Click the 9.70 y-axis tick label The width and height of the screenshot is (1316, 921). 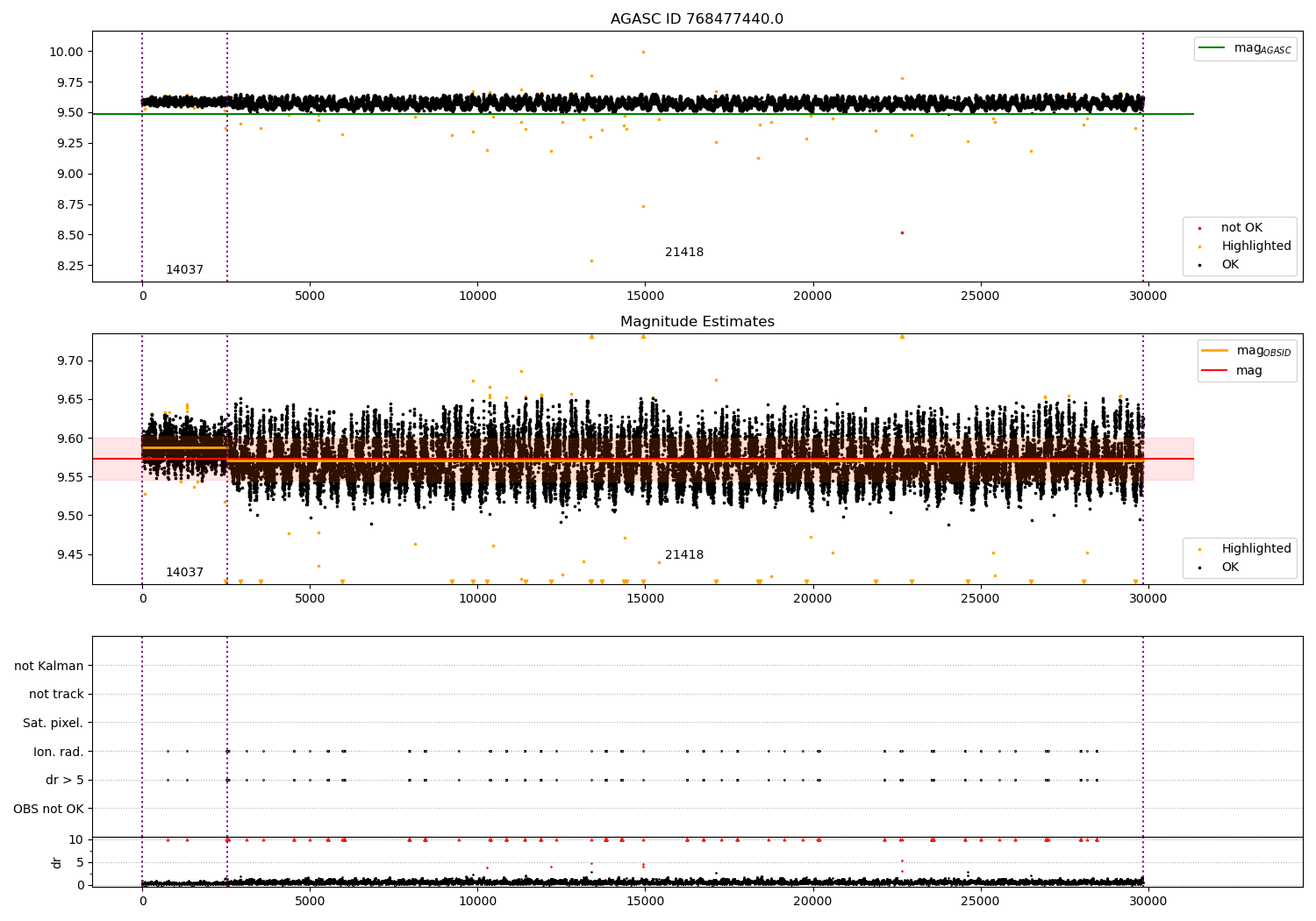coord(69,361)
